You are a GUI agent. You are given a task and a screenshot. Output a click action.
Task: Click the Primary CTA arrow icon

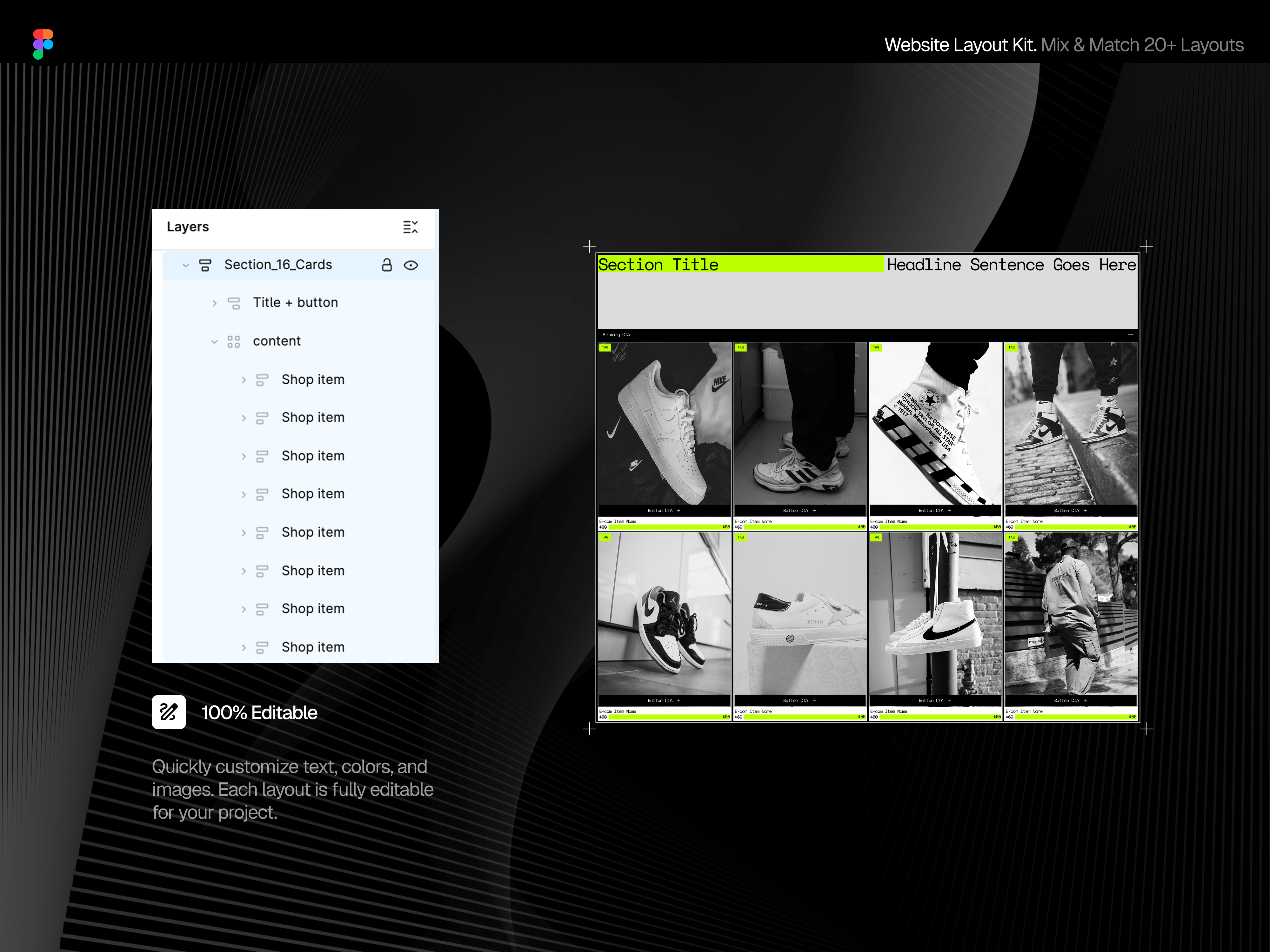1130,334
